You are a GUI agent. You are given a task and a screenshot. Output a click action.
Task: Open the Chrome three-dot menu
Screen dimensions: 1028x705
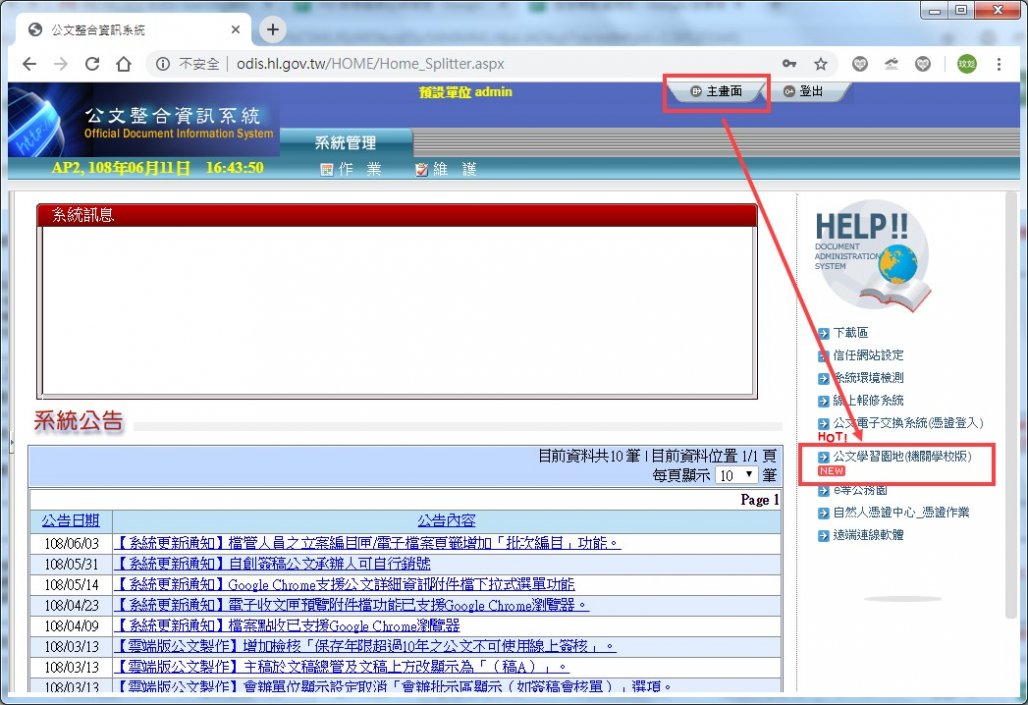click(998, 64)
